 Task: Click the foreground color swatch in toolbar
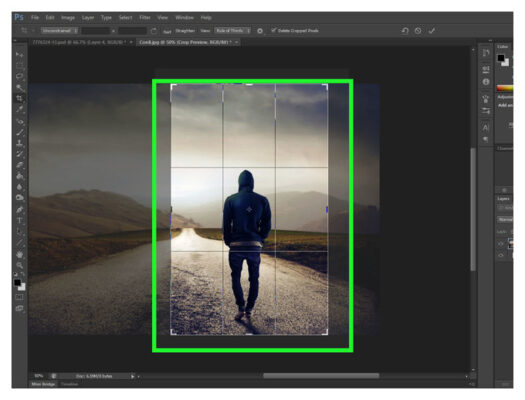[x=17, y=283]
